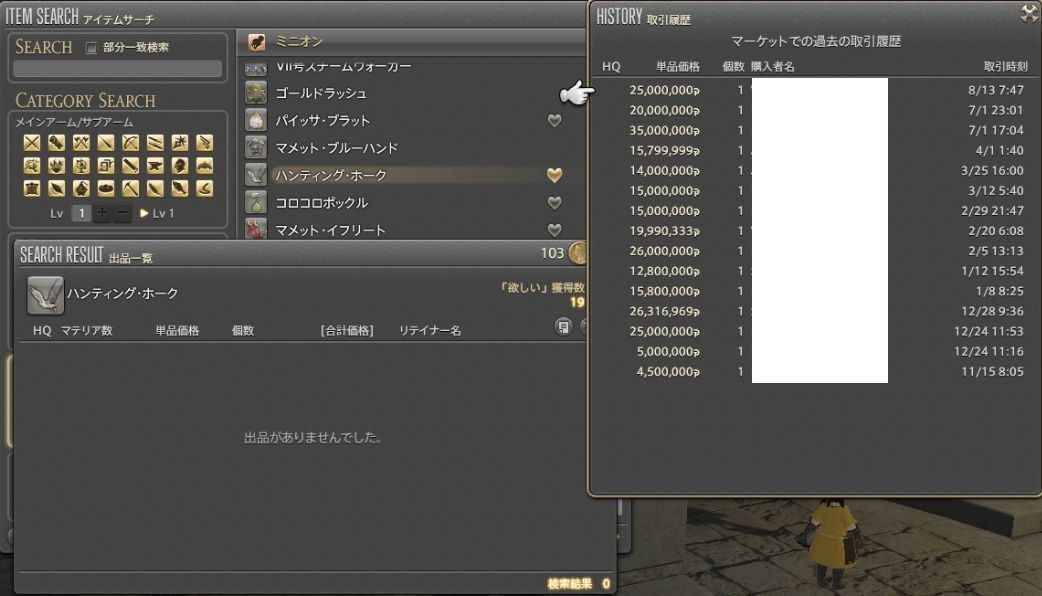Sort results by マテリア数 column
This screenshot has width=1042, height=596.
86,330
